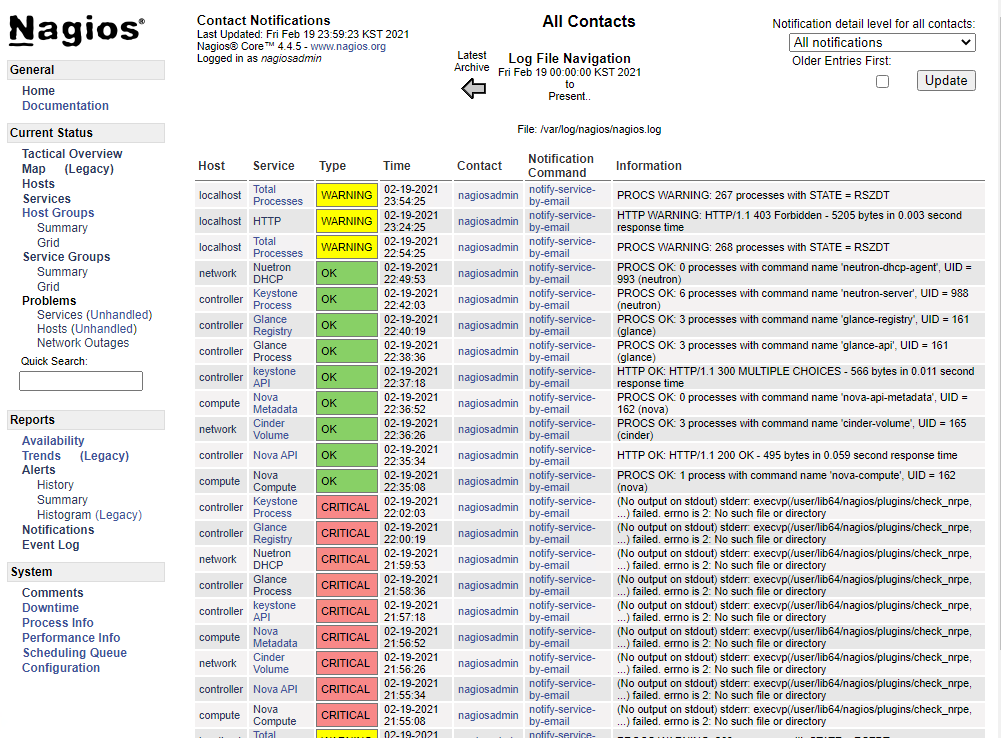Open Host Groups Grid
The height and width of the screenshot is (738, 1001).
(48, 243)
